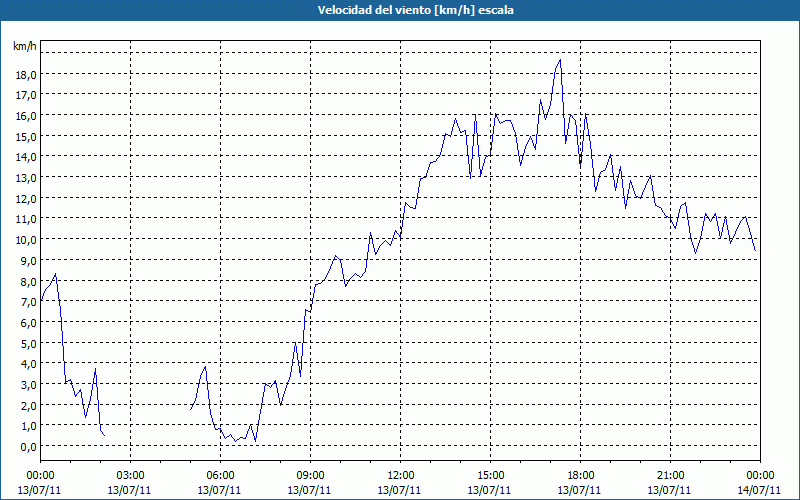Viewport: 800px width, 500px height.
Task: Select the 0,0 y-axis value
Action: point(29,446)
